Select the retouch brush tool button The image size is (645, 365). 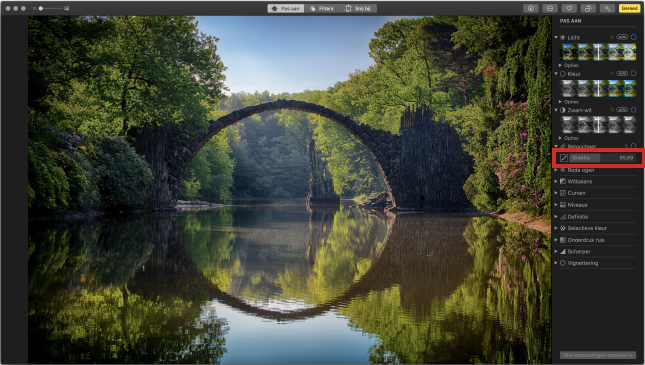click(564, 158)
